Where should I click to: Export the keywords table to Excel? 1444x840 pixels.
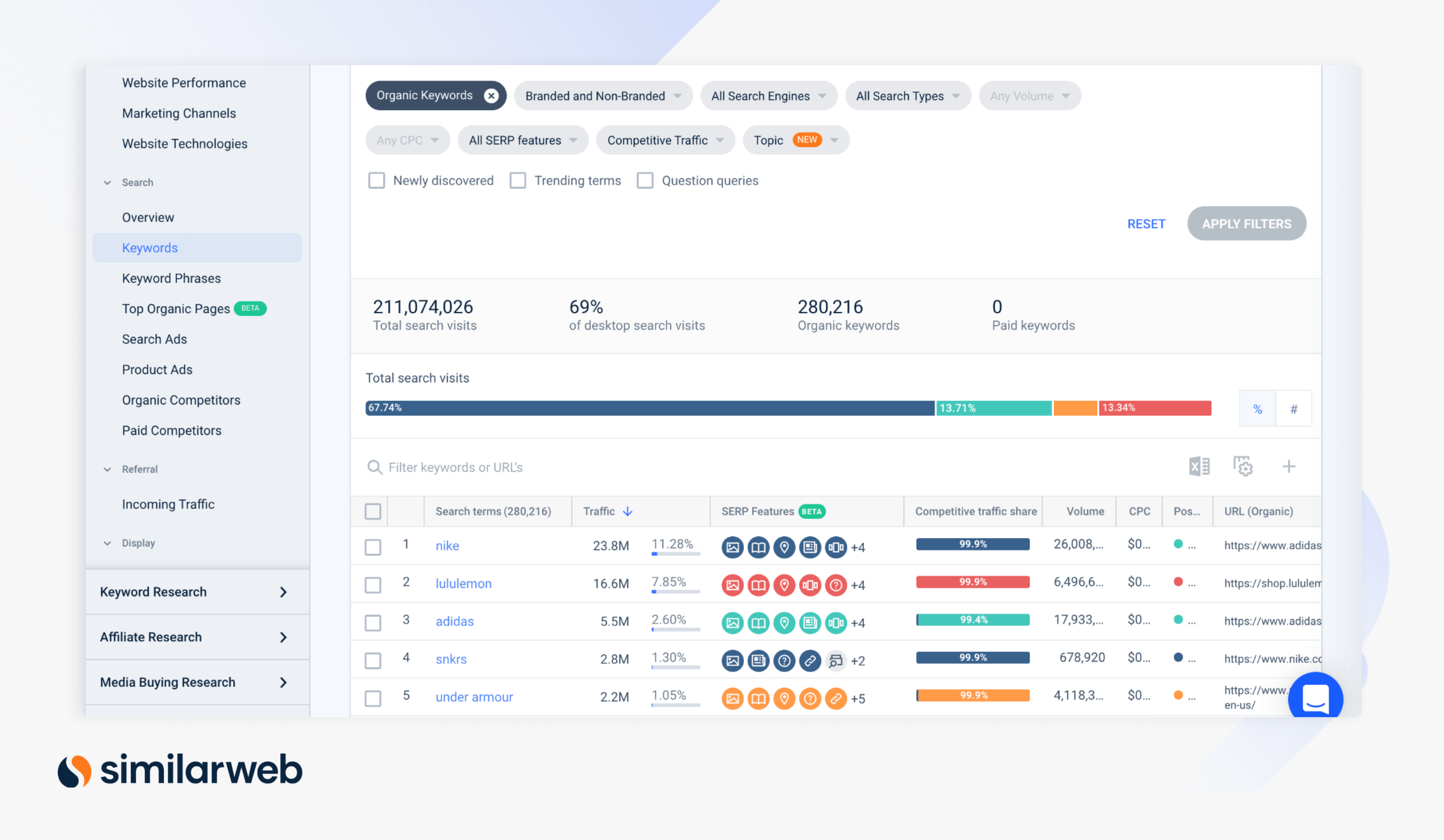(x=1199, y=467)
